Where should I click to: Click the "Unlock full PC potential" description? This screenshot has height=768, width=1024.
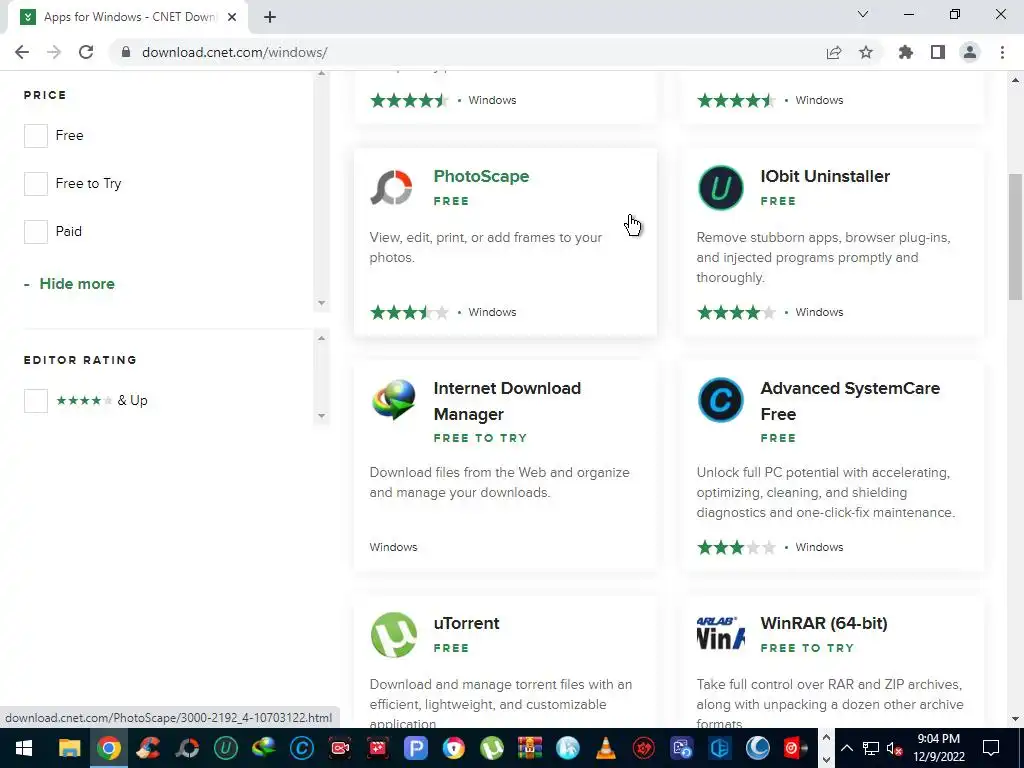coord(825,492)
